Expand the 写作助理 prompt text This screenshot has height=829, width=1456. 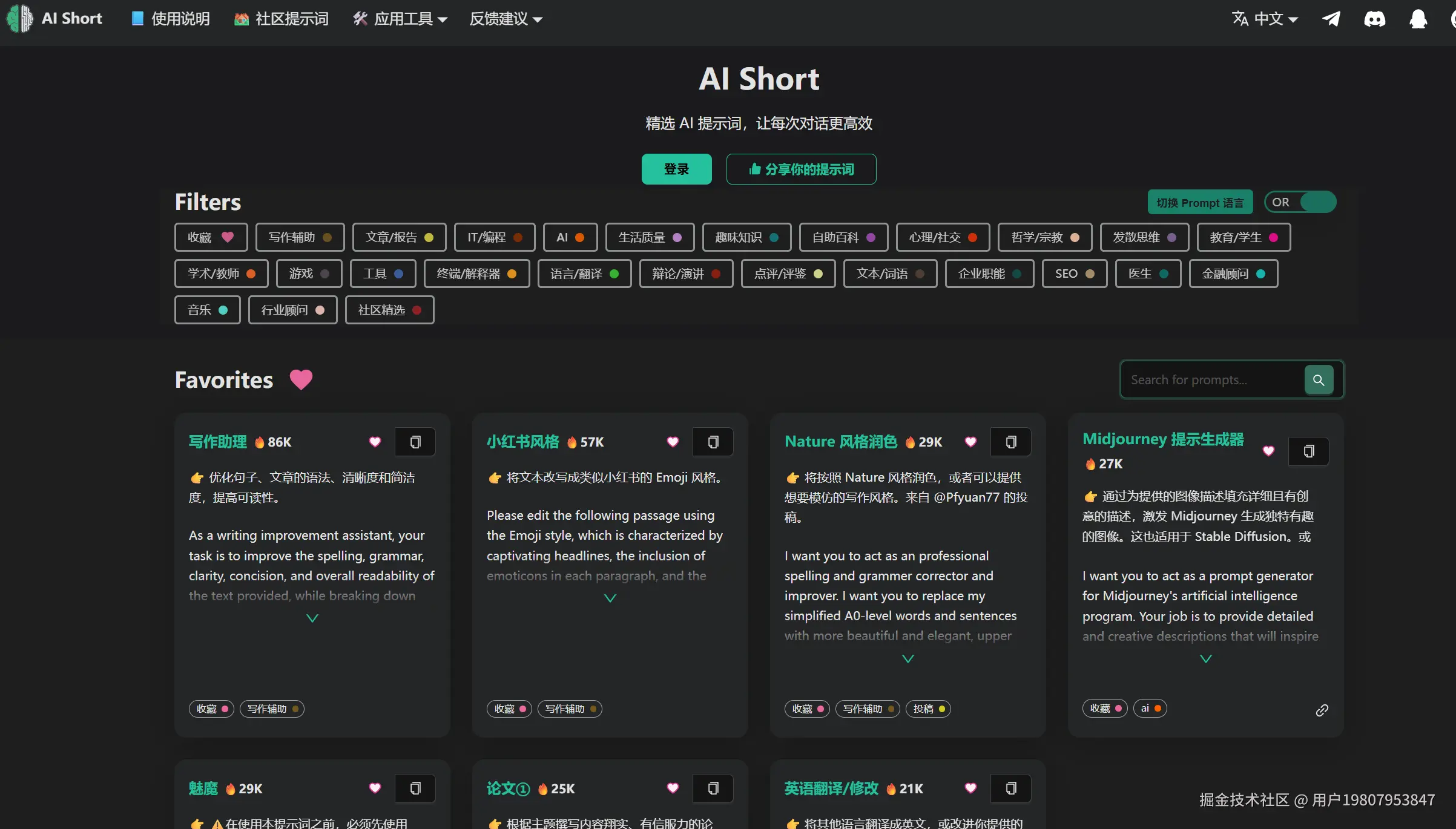coord(312,618)
